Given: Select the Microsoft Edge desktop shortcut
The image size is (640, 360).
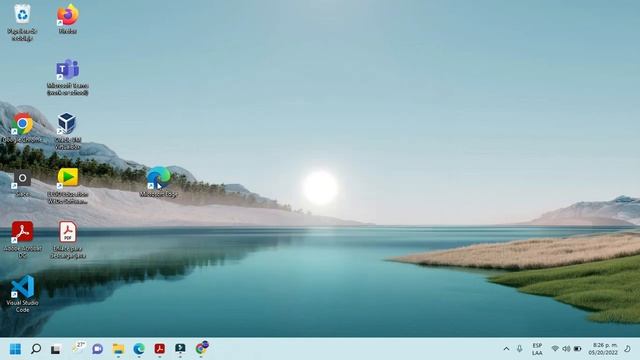Looking at the screenshot, I should point(158,182).
